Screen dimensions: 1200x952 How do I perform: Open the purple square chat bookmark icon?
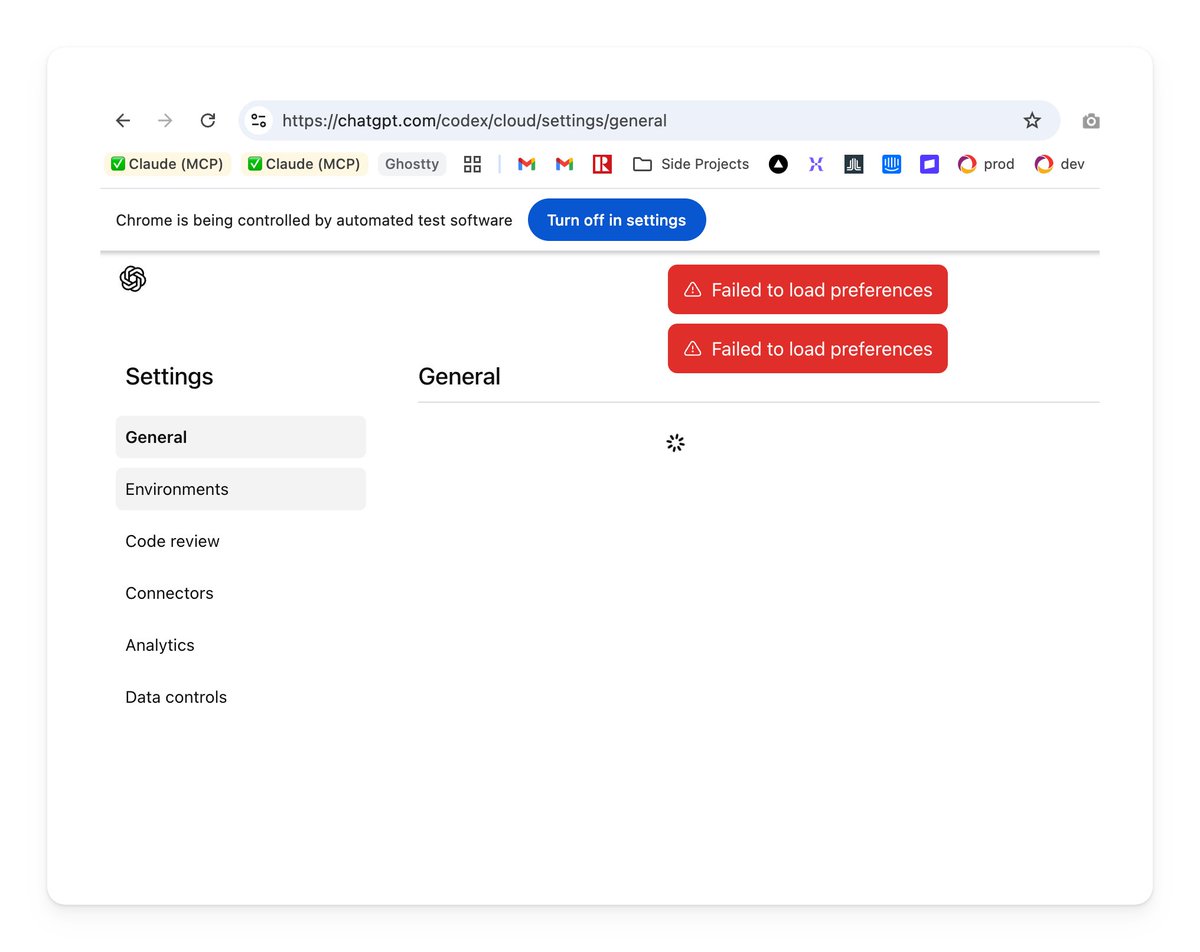(x=930, y=164)
